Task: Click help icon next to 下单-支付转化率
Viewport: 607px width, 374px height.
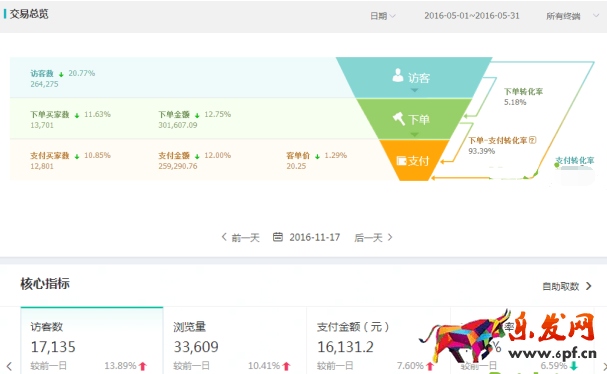Action: coord(533,140)
